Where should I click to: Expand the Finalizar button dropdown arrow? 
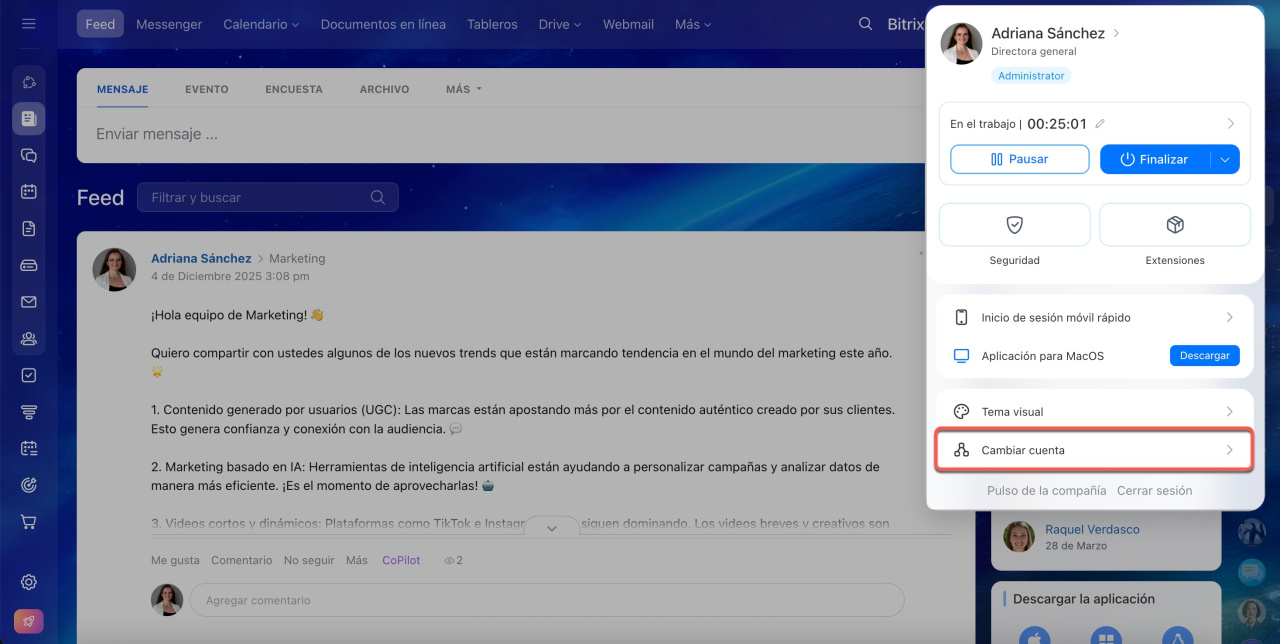1225,159
